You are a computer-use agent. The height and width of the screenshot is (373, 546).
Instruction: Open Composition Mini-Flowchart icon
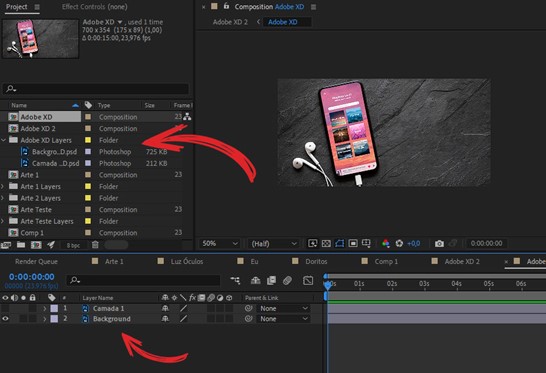(235, 280)
